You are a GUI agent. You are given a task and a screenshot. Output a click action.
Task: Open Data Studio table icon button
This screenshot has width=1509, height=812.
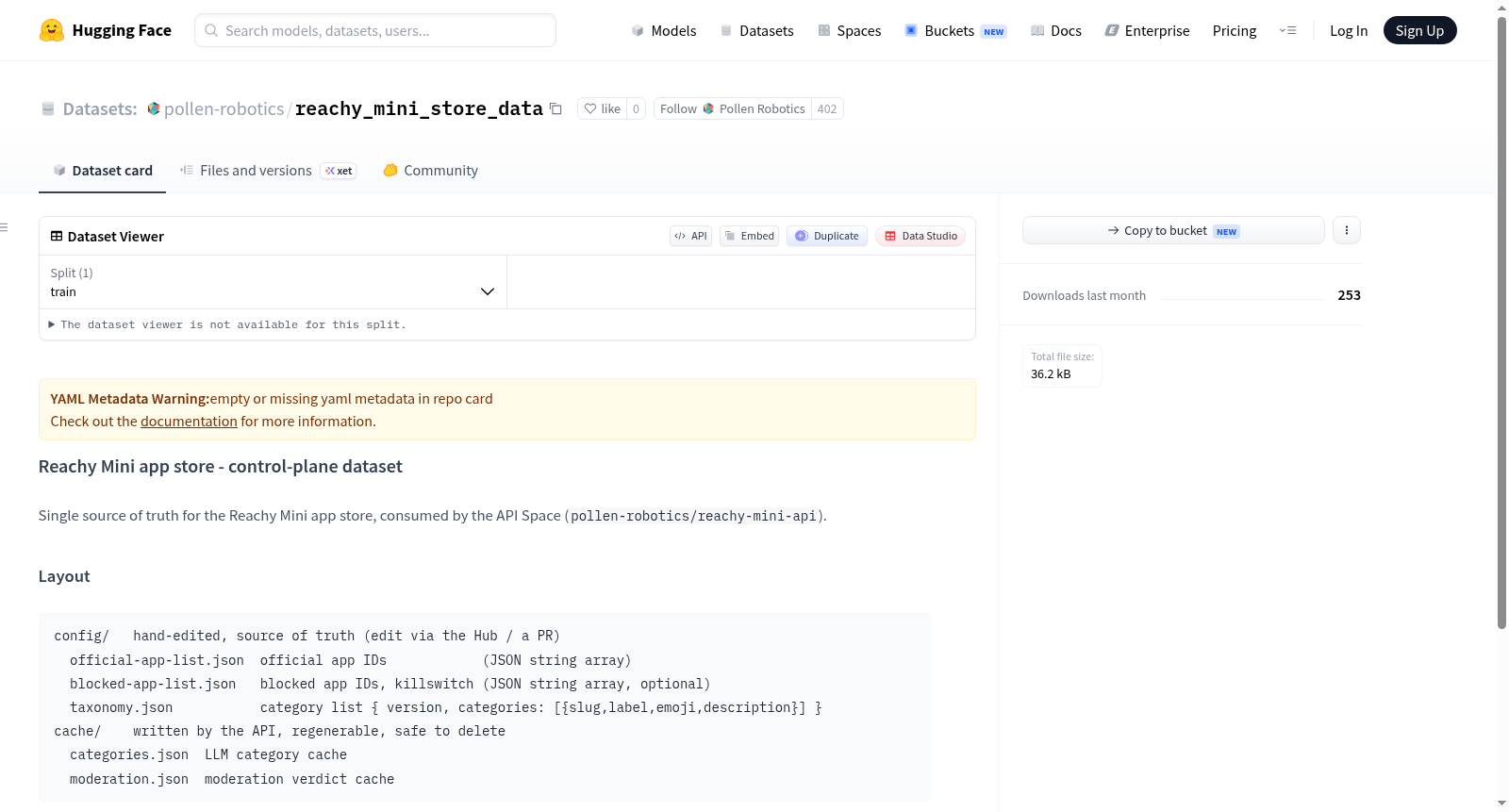pyautogui.click(x=920, y=236)
